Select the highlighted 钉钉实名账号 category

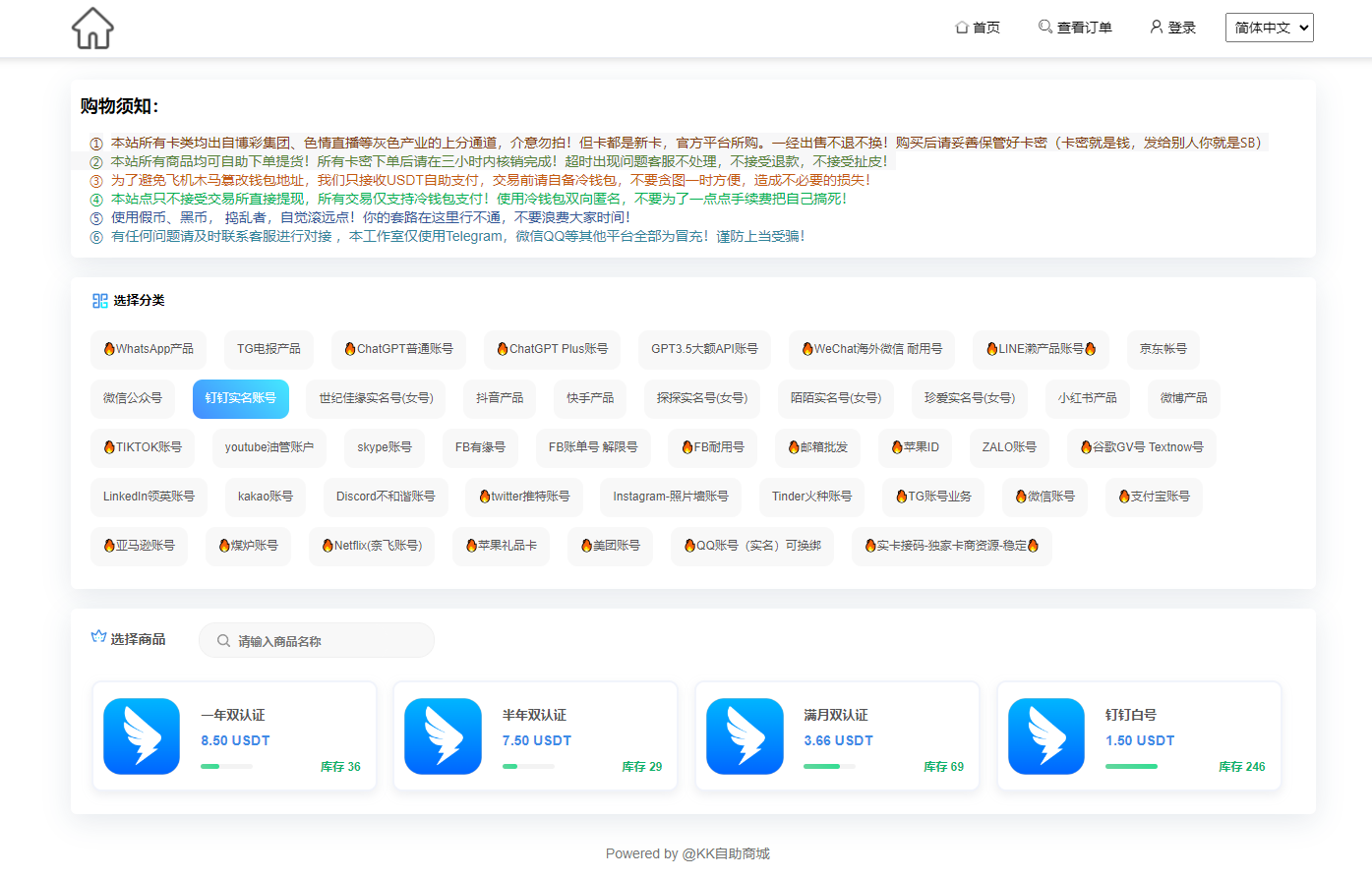(x=241, y=398)
